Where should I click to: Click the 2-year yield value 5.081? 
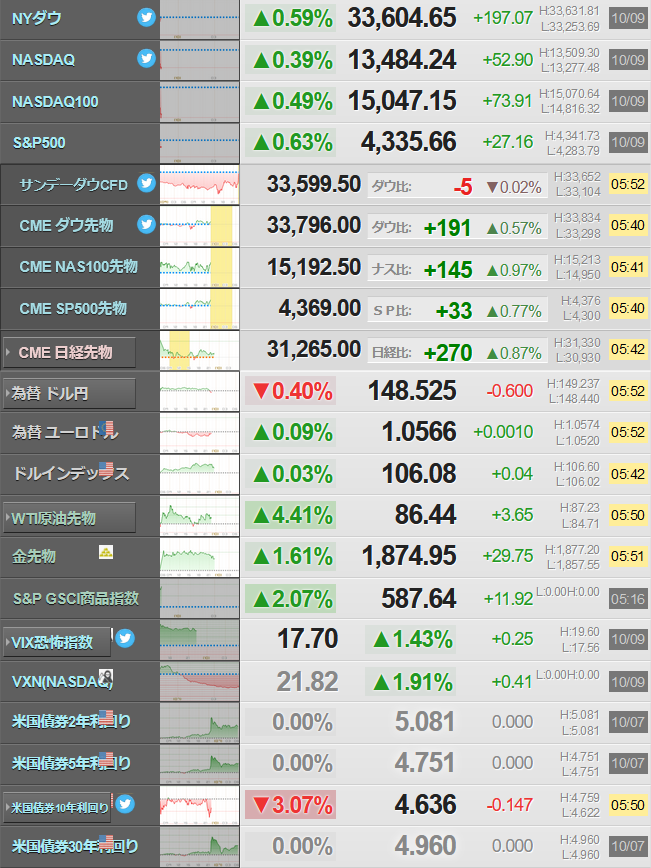[425, 722]
